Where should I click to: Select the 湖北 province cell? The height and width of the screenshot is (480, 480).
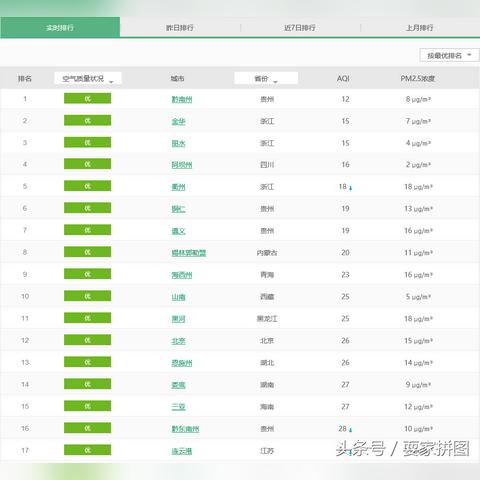point(267,363)
